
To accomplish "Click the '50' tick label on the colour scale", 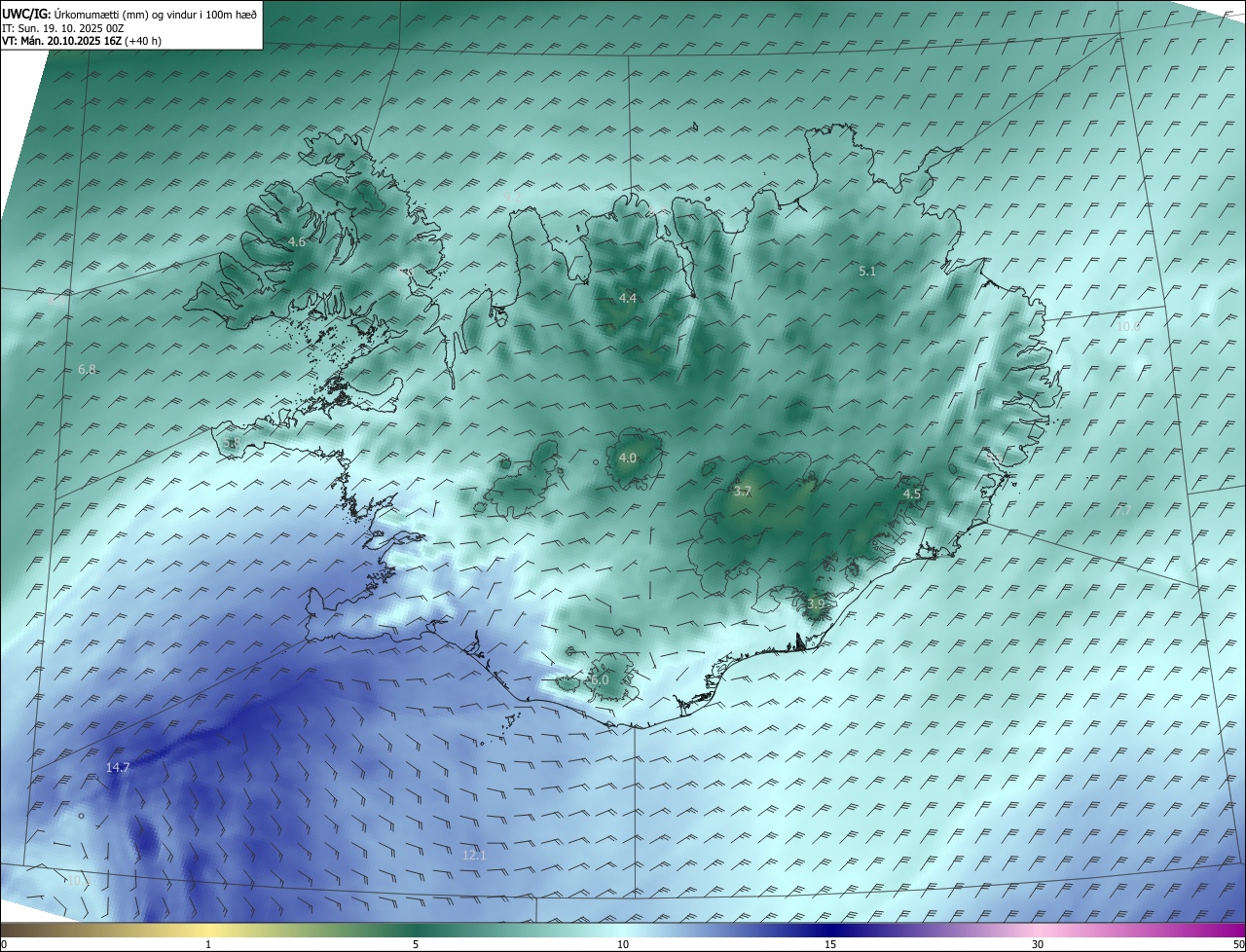I will pyautogui.click(x=1238, y=944).
